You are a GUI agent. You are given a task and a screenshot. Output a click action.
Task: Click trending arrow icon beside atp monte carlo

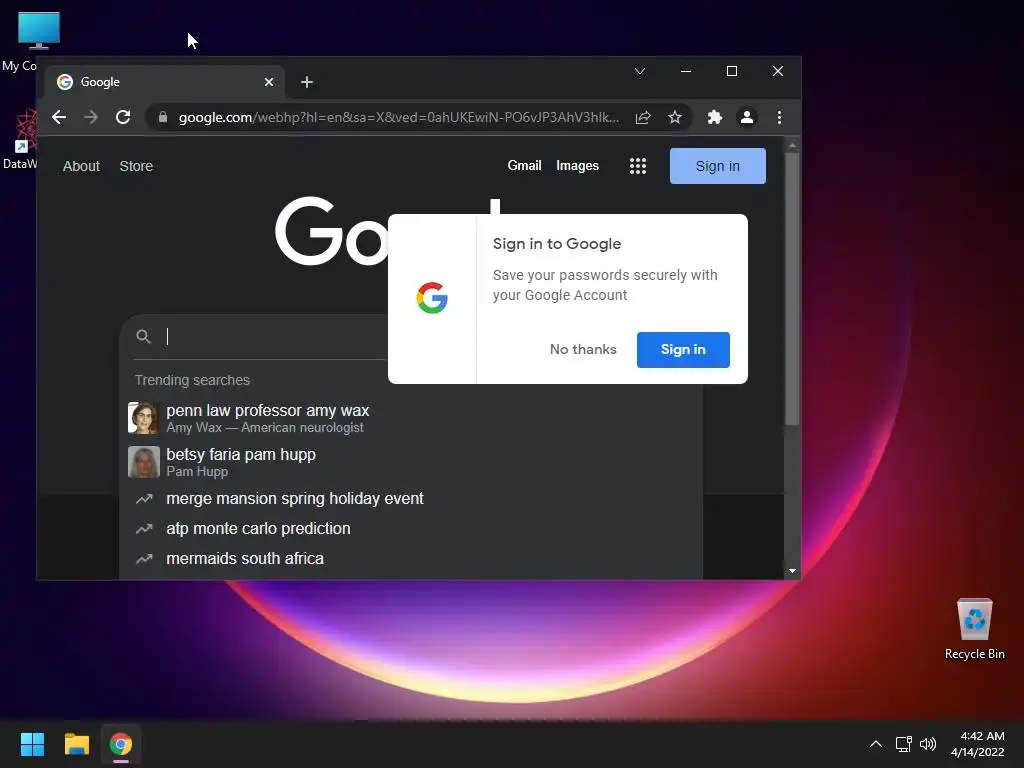(x=144, y=529)
